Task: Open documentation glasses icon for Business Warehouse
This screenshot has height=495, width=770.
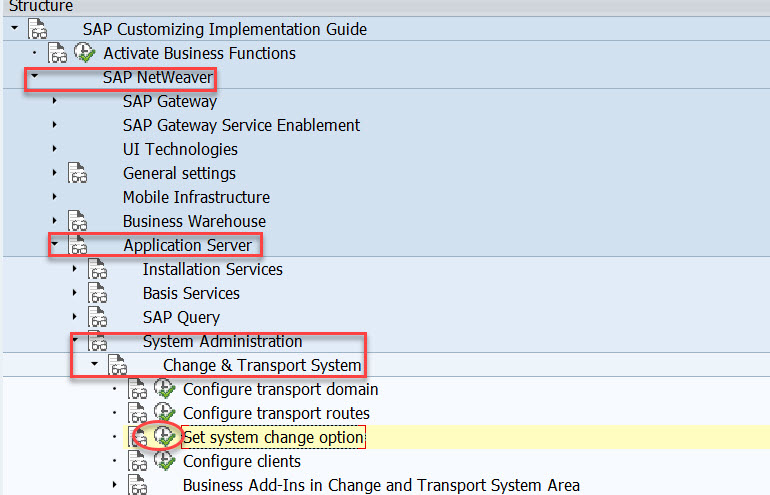Action: (78, 221)
